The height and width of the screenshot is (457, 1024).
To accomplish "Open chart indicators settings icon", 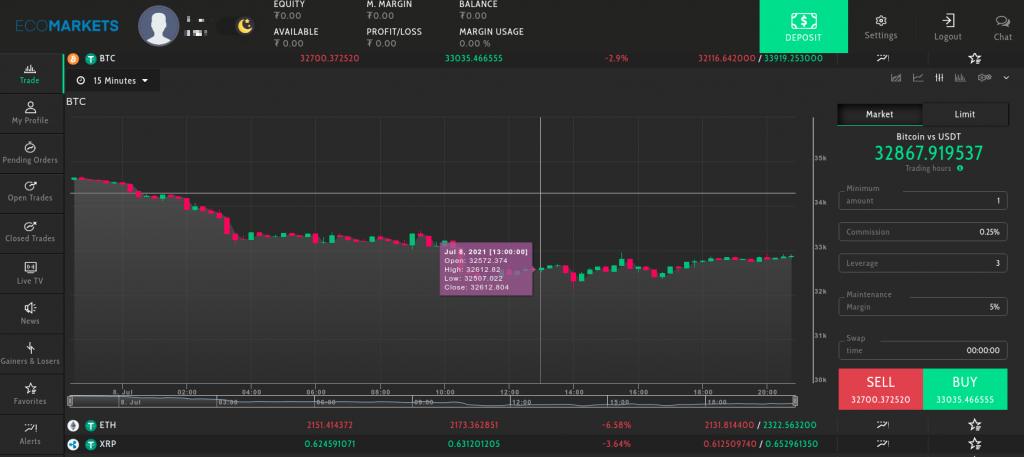I will pos(984,78).
